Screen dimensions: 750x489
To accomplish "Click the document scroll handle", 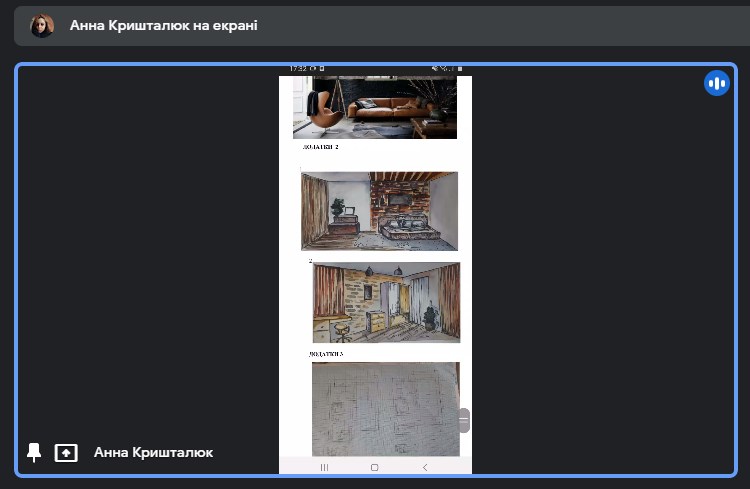I will point(464,420).
